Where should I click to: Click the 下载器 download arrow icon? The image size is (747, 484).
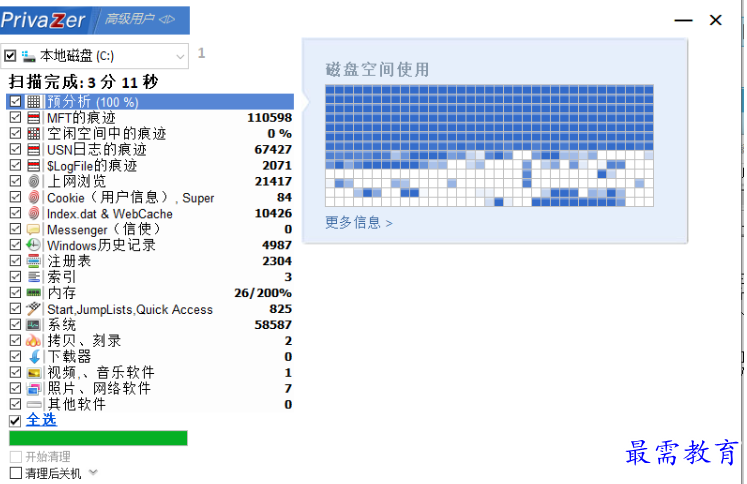pos(34,356)
